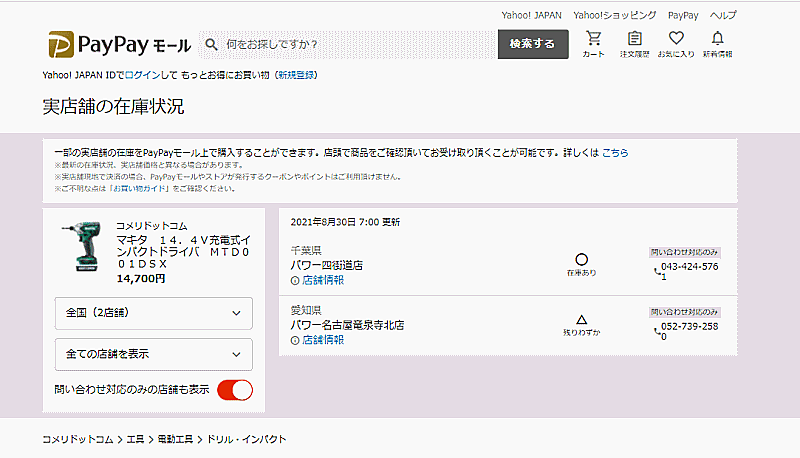Click the ログイン link

coord(141,75)
